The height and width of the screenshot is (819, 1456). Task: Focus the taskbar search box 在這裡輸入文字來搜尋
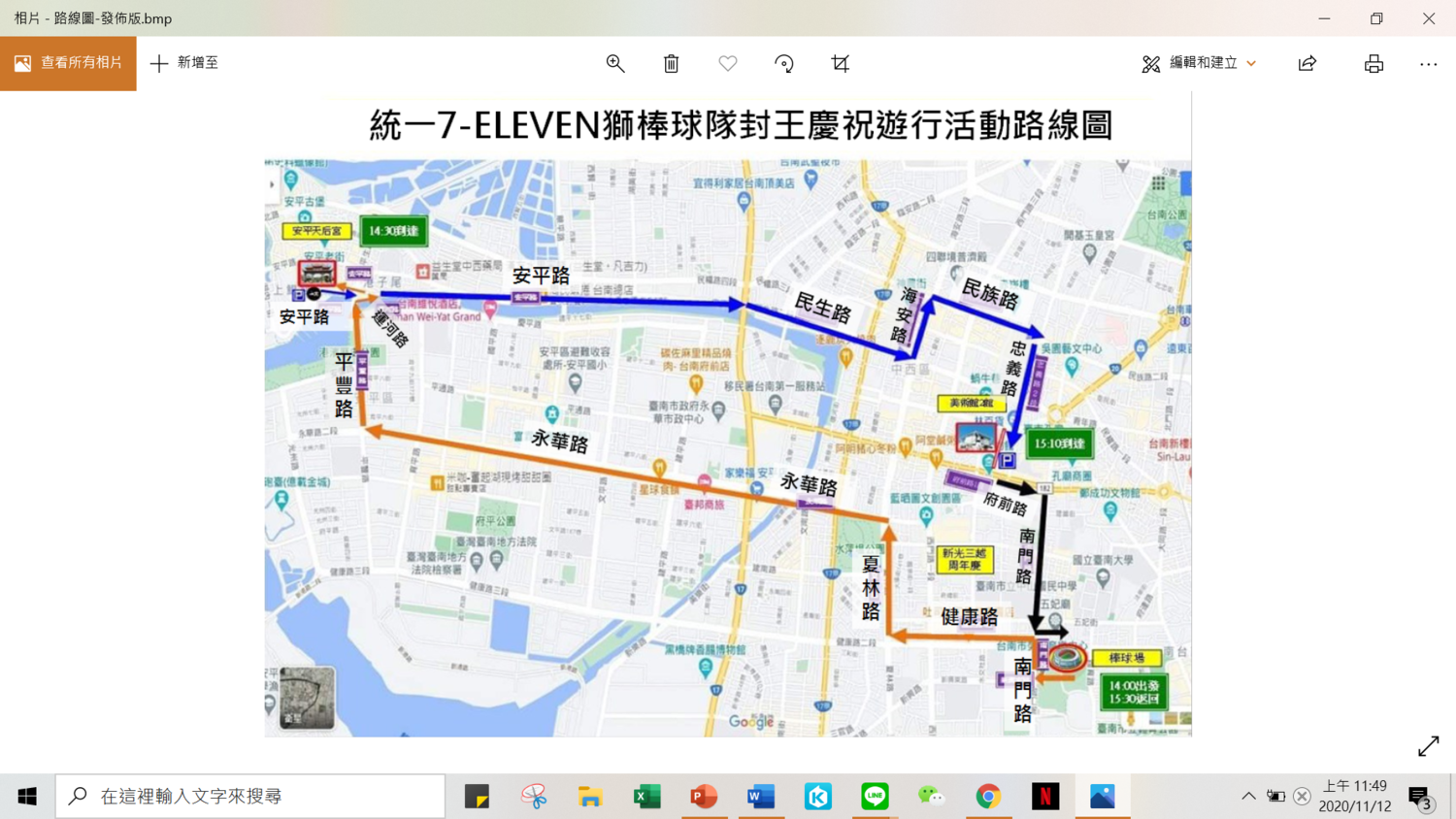tap(250, 796)
